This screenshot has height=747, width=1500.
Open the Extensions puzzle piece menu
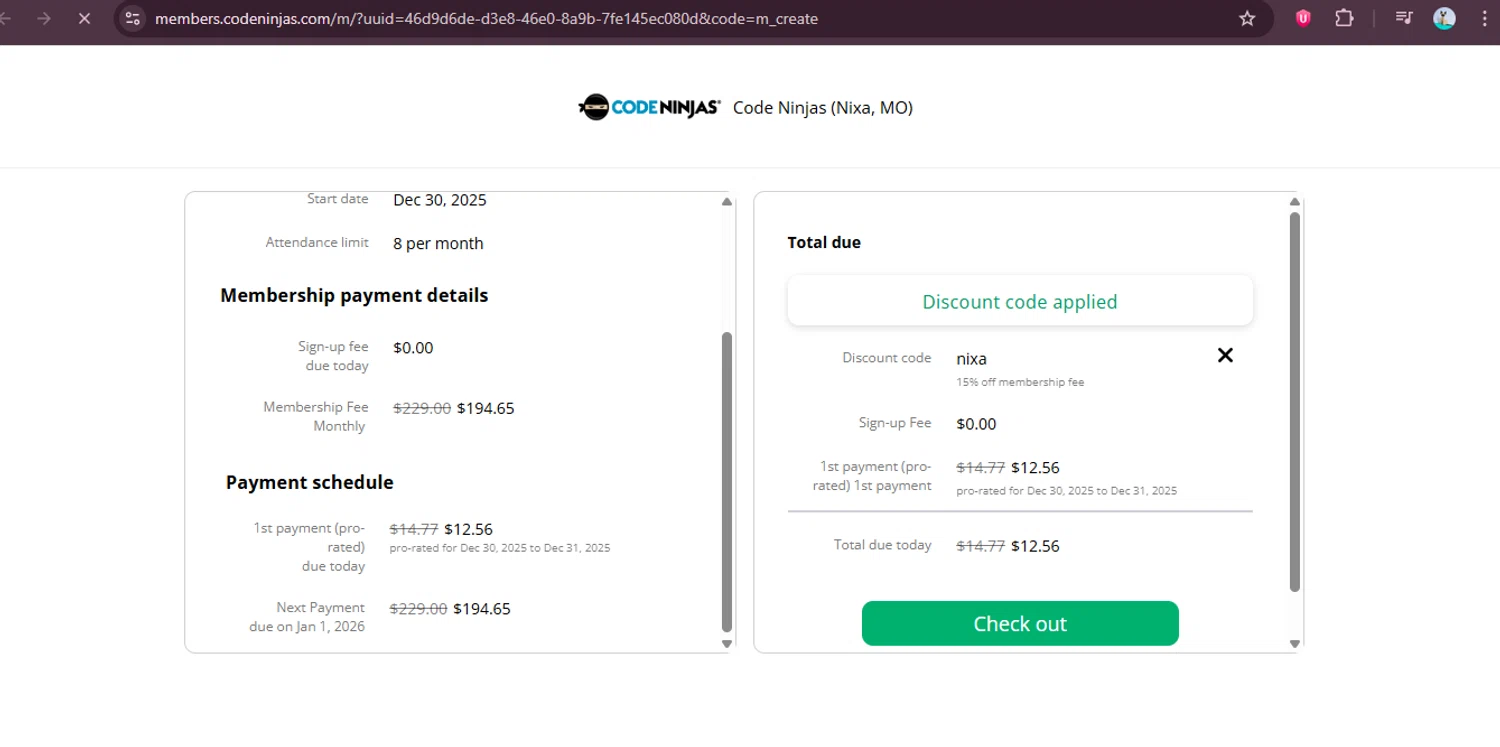tap(1344, 18)
